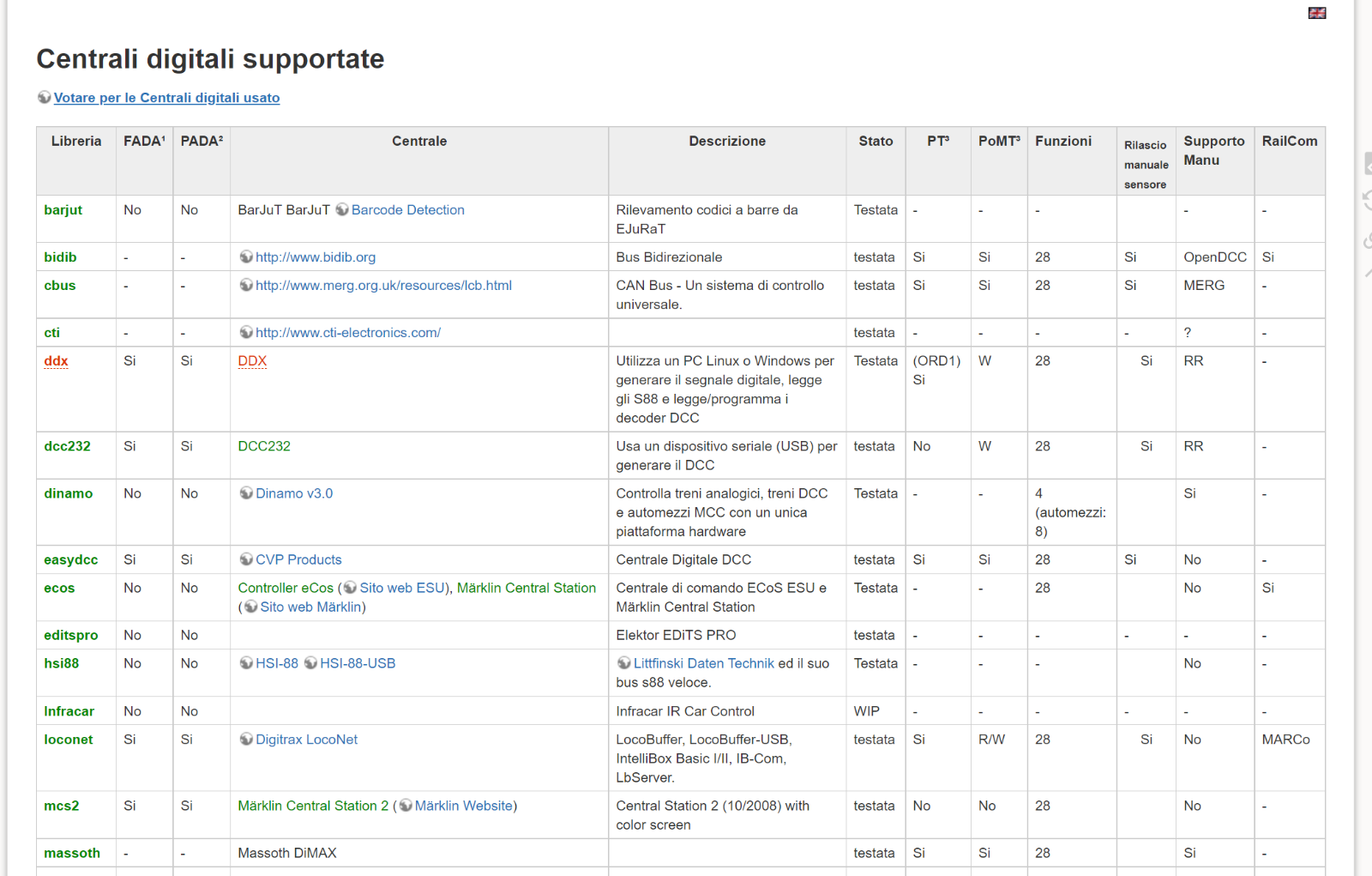Open the red DDX centrale link

(252, 361)
